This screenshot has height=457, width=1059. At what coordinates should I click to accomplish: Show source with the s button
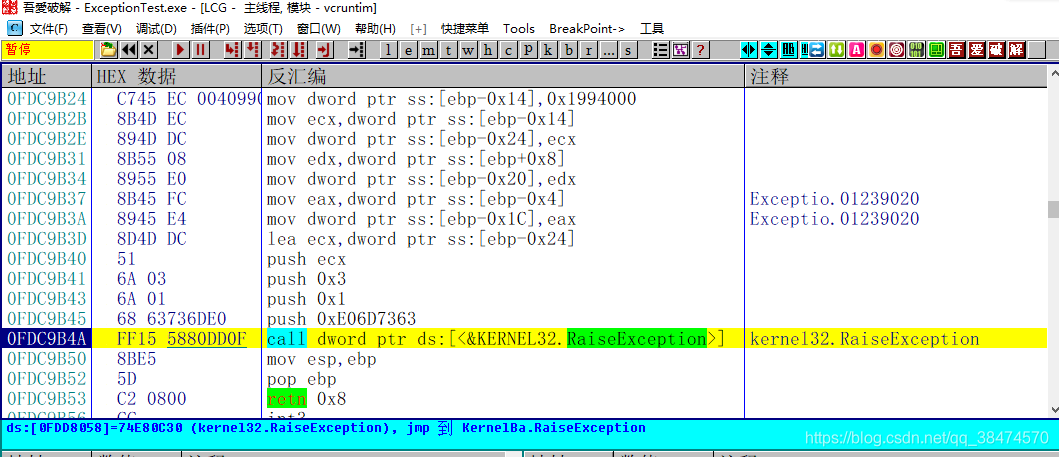click(628, 49)
